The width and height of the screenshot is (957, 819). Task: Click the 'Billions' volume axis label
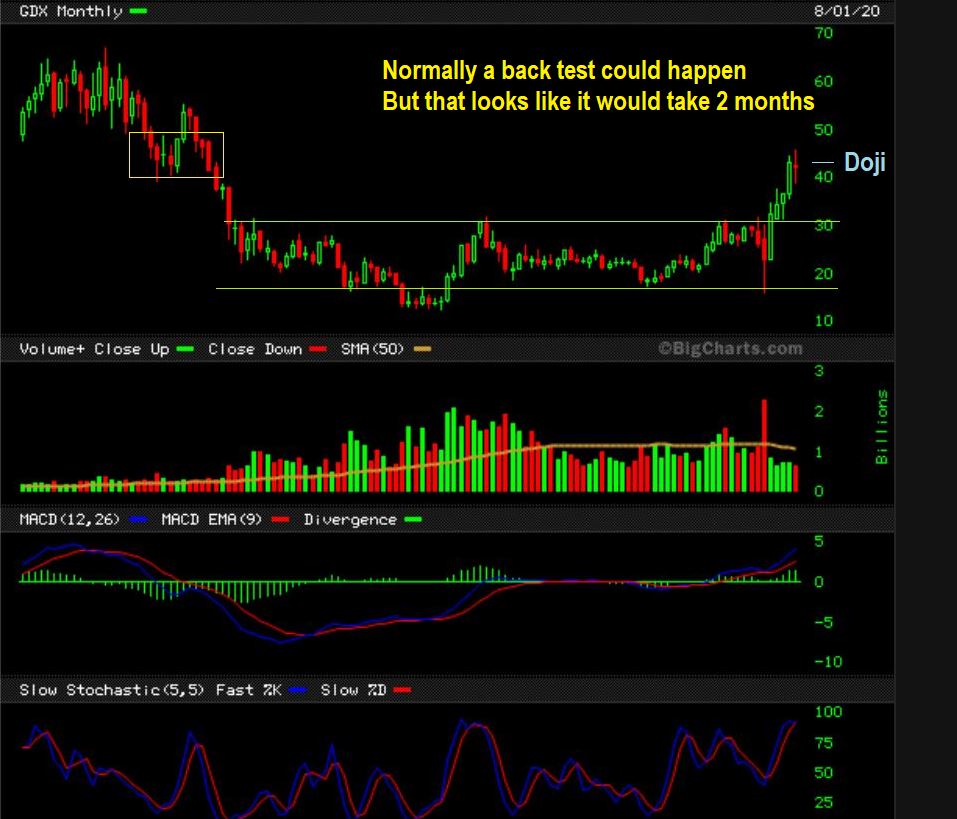coord(881,427)
